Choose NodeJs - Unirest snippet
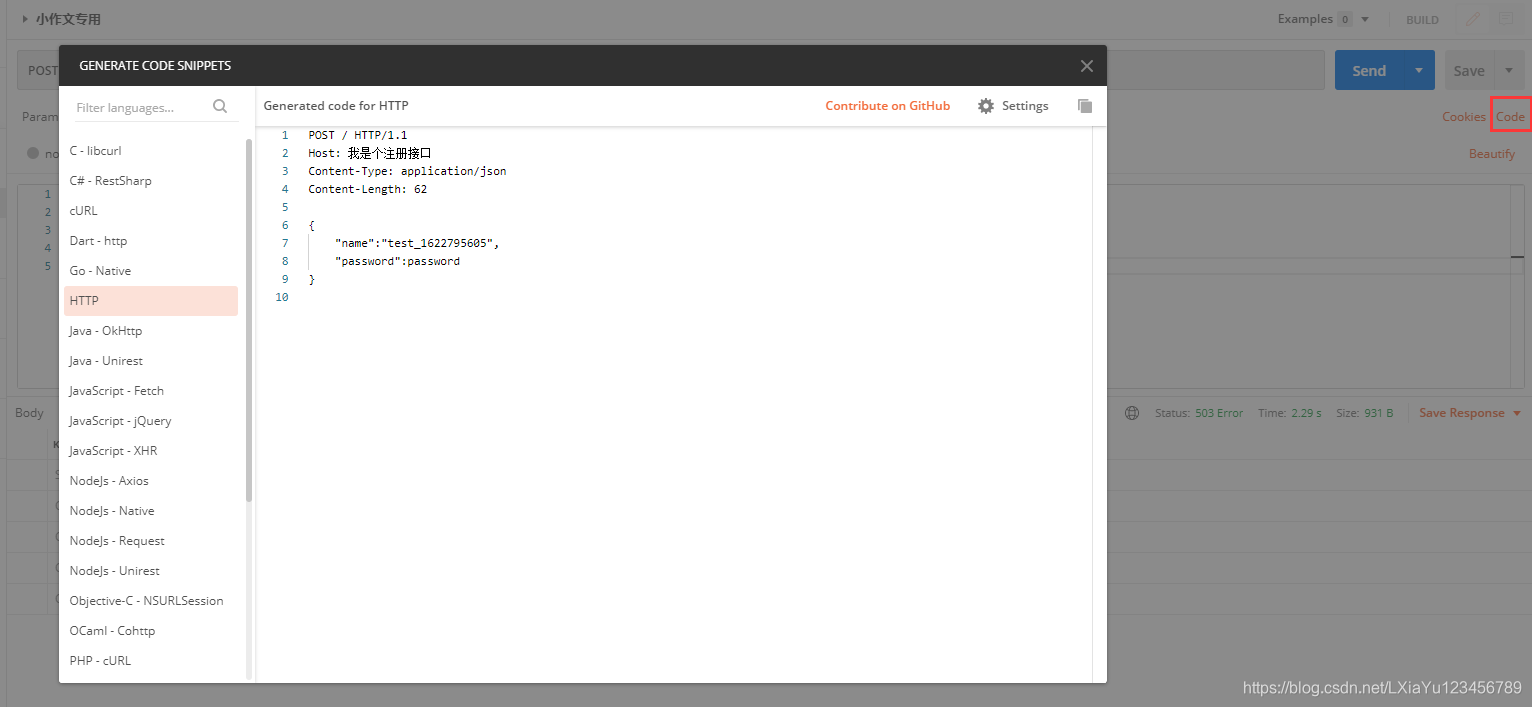The height and width of the screenshot is (707, 1532). [x=151, y=571]
